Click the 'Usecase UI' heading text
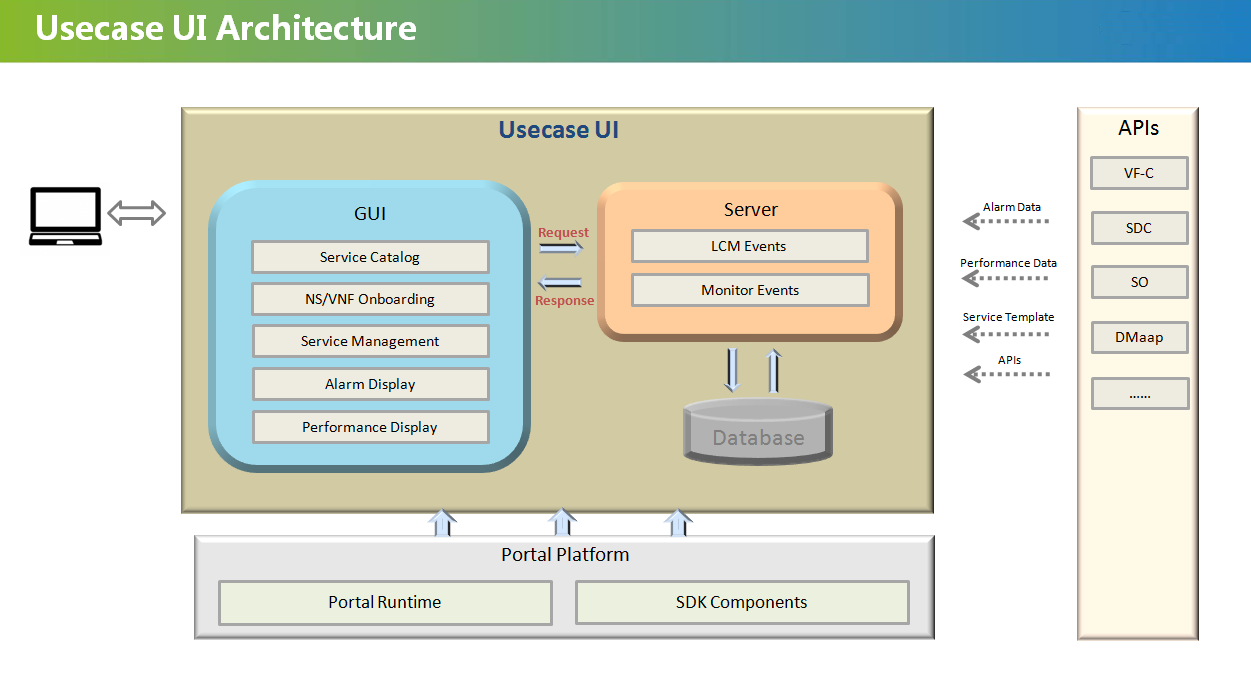Viewport: 1251px width, 674px height. [559, 129]
